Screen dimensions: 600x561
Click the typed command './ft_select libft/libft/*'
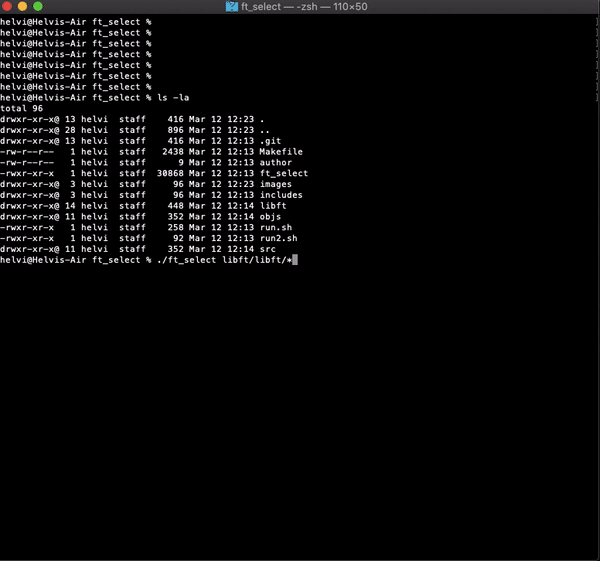[224, 260]
